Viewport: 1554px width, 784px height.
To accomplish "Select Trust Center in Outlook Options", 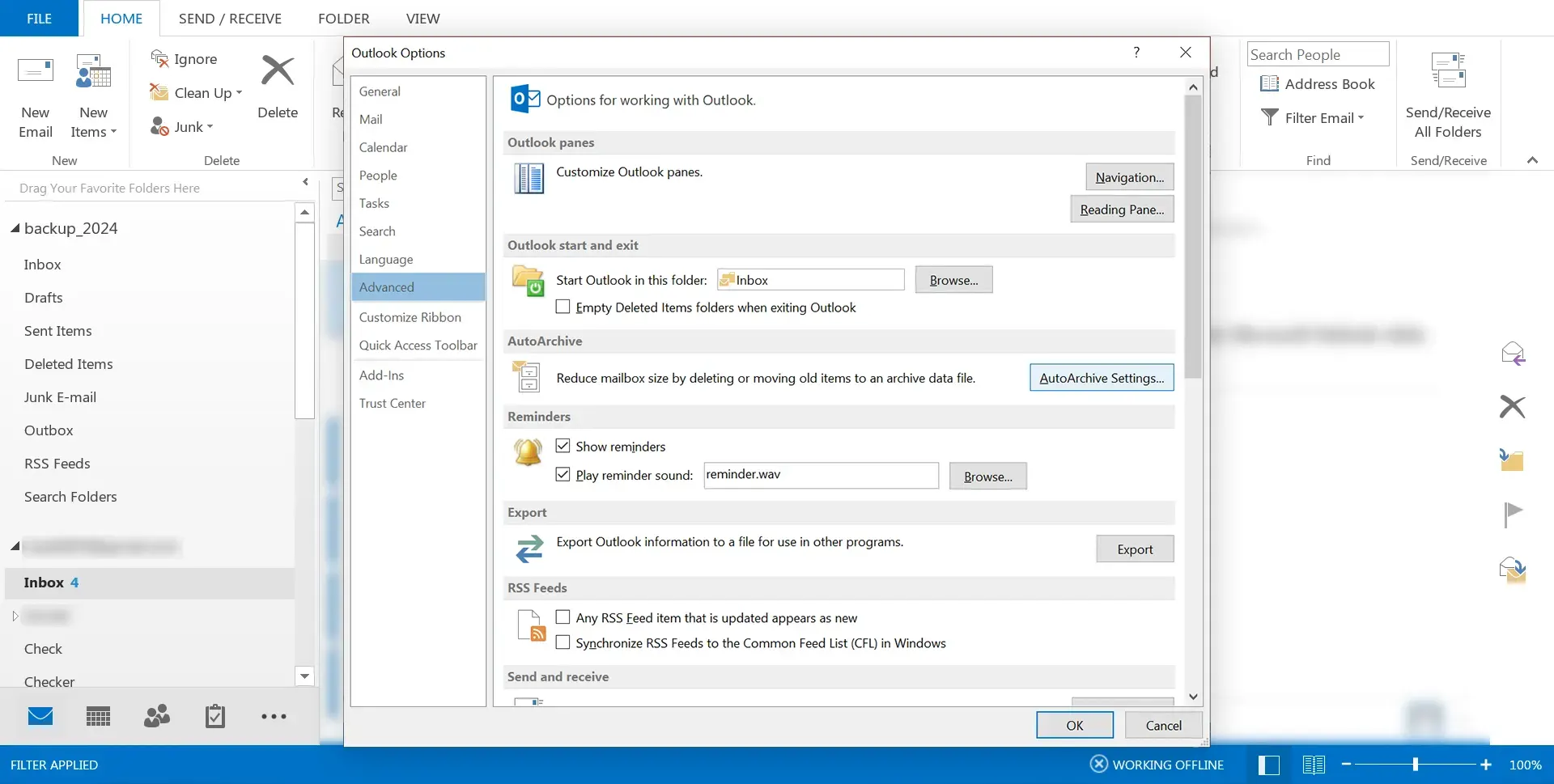I will pos(418,403).
